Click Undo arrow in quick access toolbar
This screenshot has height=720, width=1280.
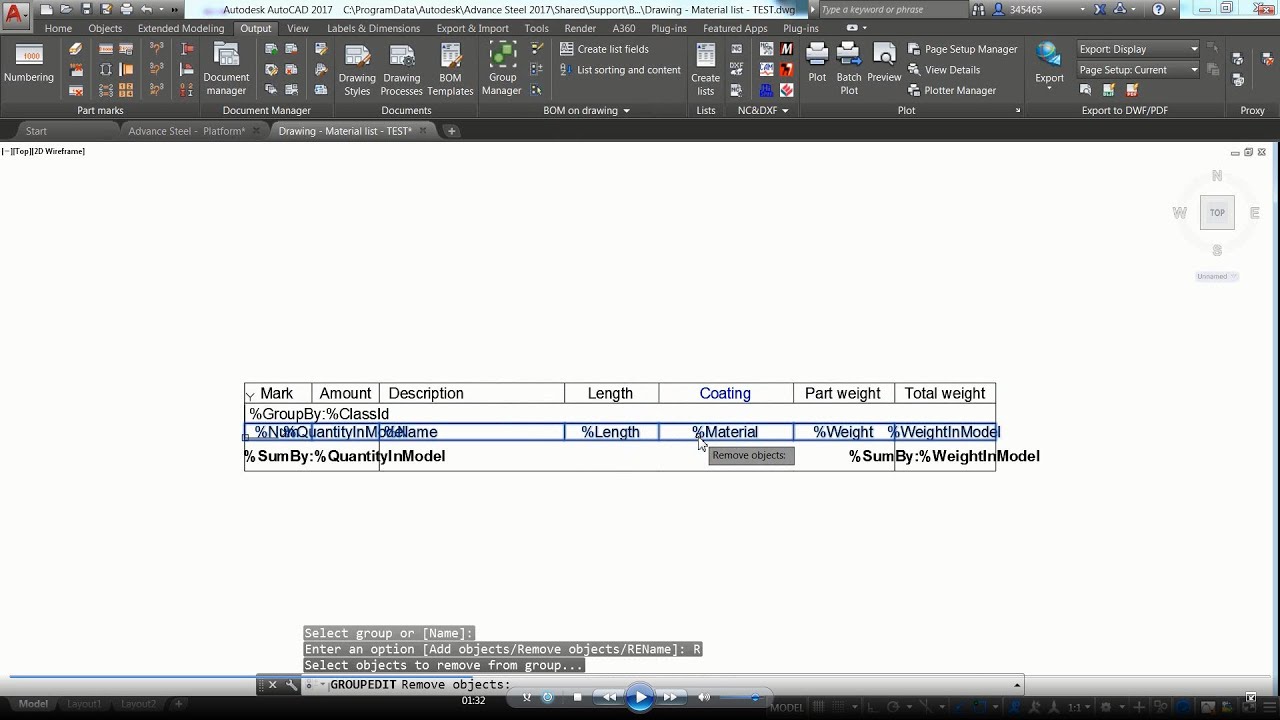click(x=147, y=9)
